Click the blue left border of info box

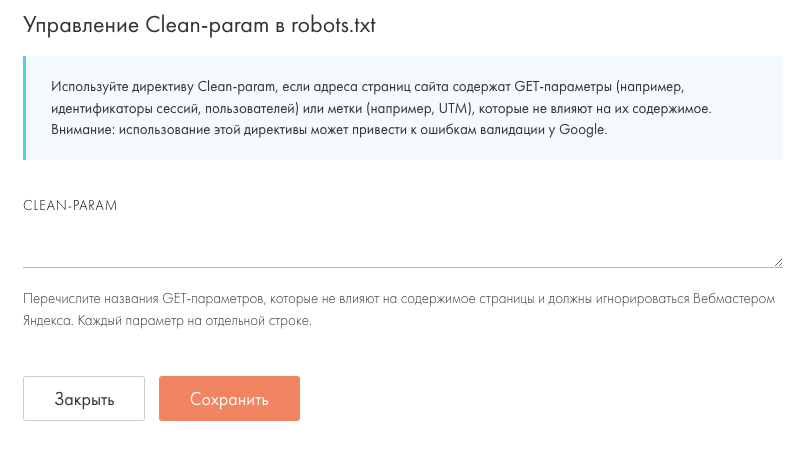(25, 108)
